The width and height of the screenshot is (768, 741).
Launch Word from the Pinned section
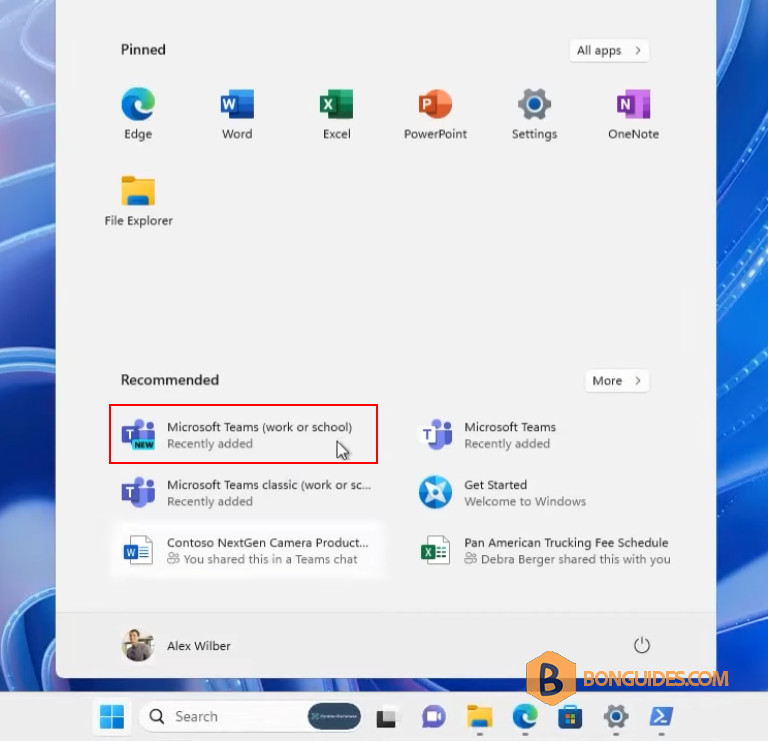(x=237, y=114)
